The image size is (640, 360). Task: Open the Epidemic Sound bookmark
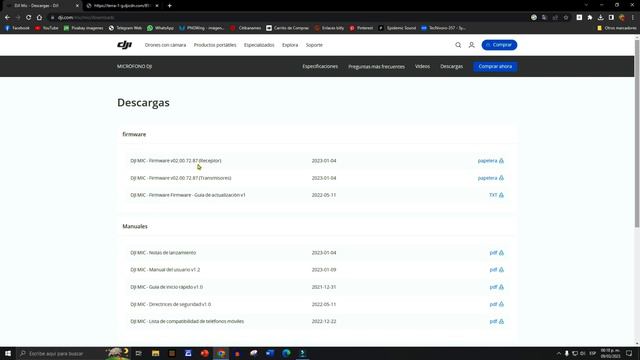[397, 28]
